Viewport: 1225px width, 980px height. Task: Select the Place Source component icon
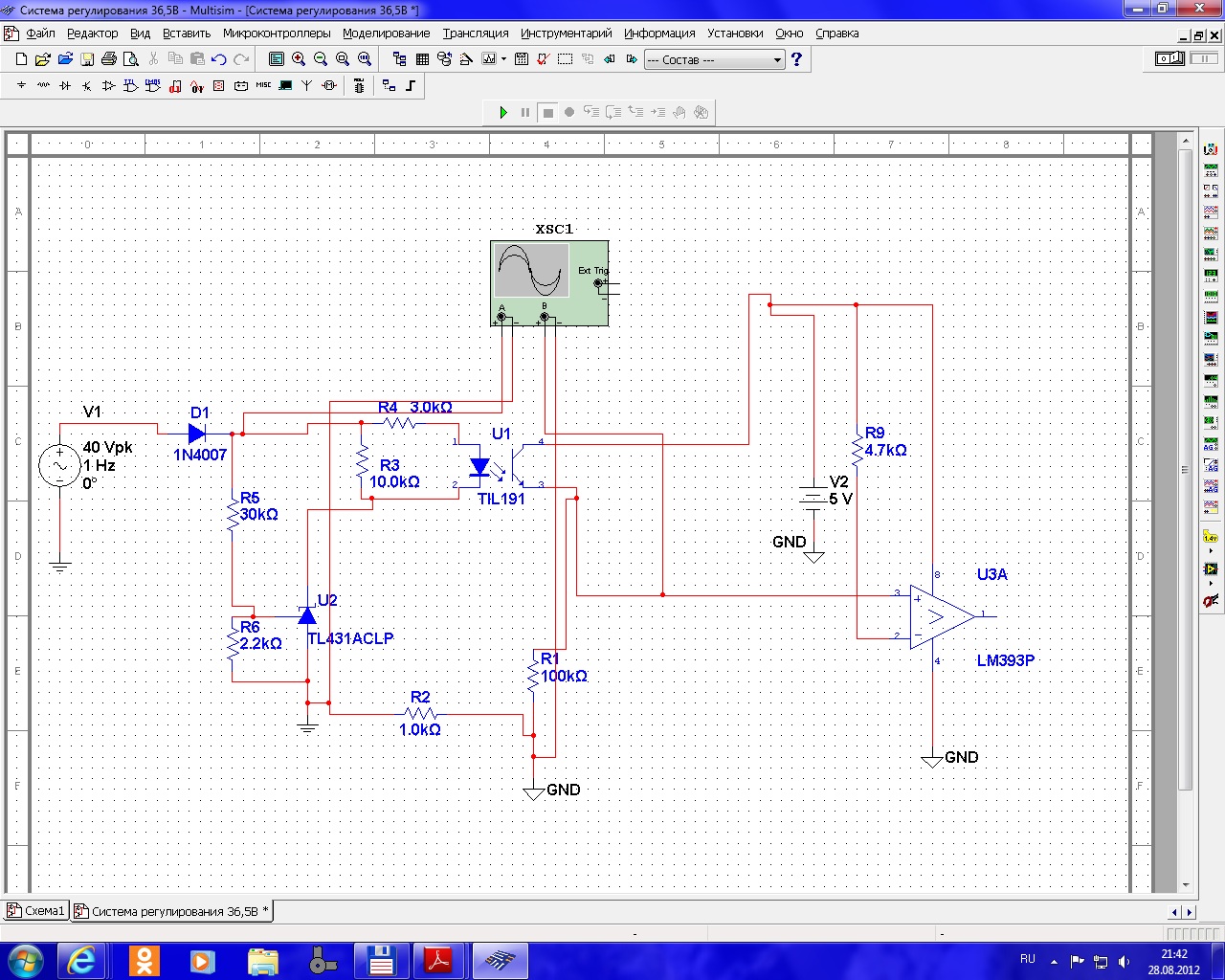[x=21, y=86]
